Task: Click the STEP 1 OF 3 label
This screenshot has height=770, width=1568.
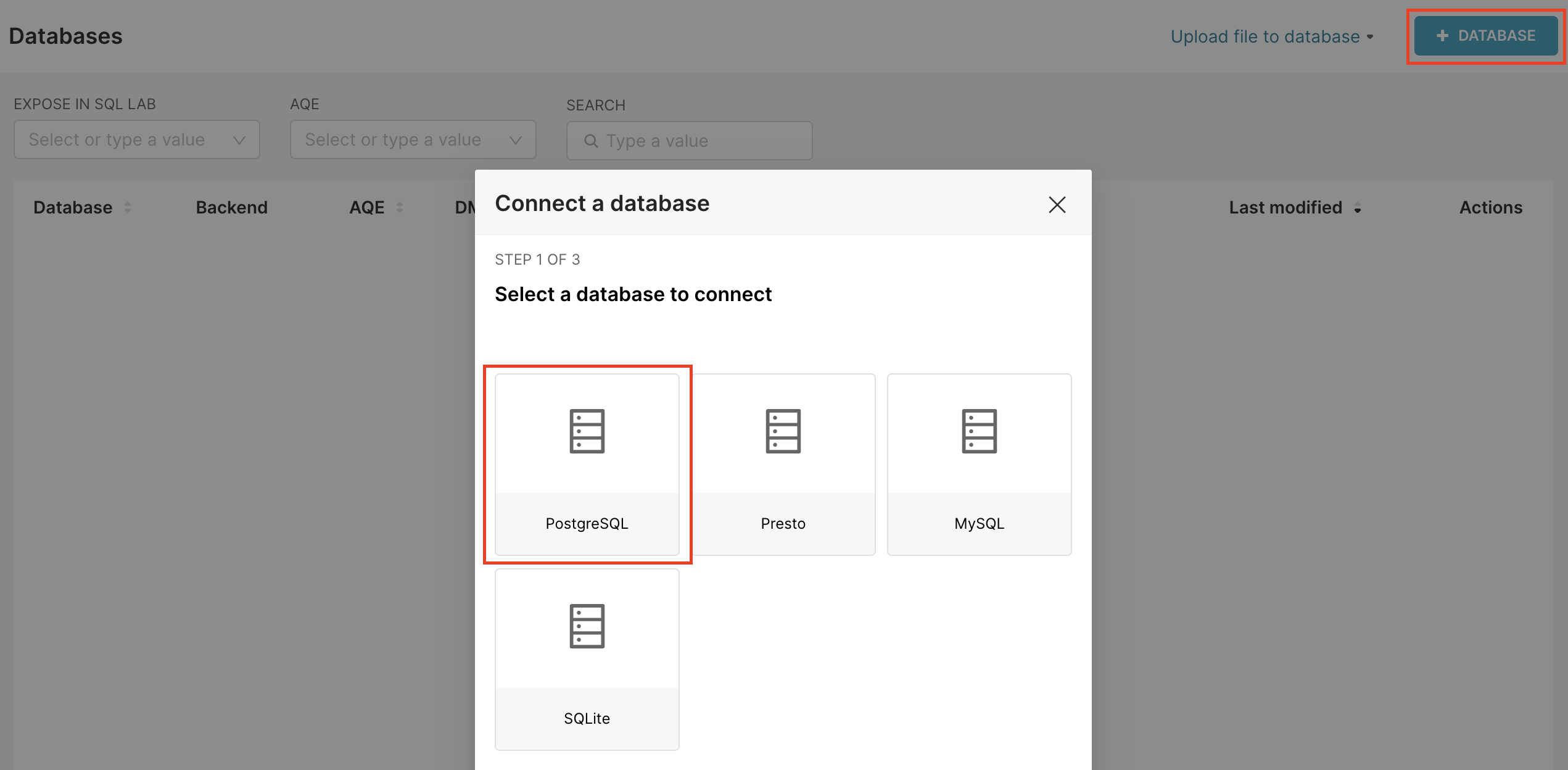Action: 537,260
